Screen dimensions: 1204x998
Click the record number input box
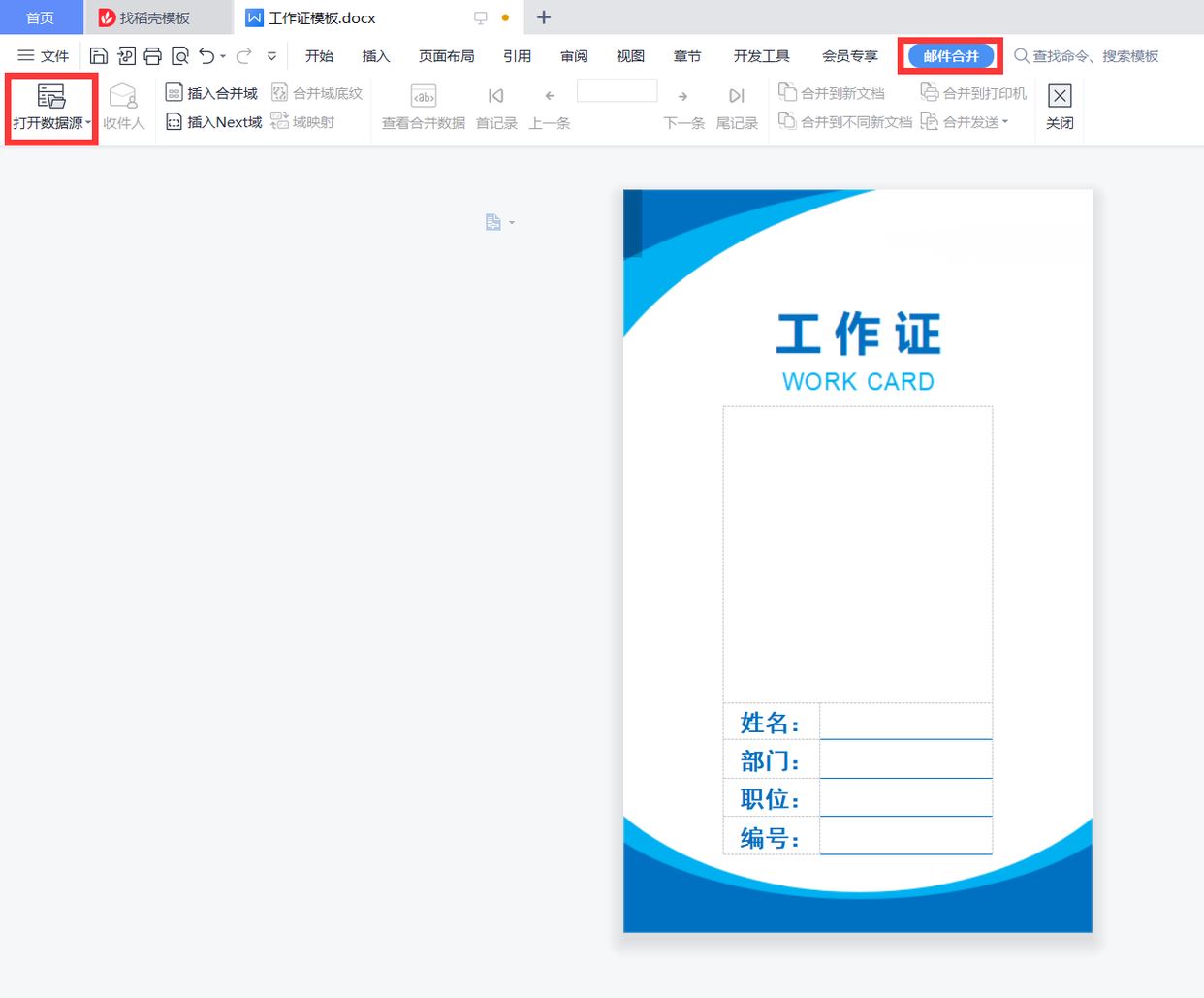pos(618,91)
